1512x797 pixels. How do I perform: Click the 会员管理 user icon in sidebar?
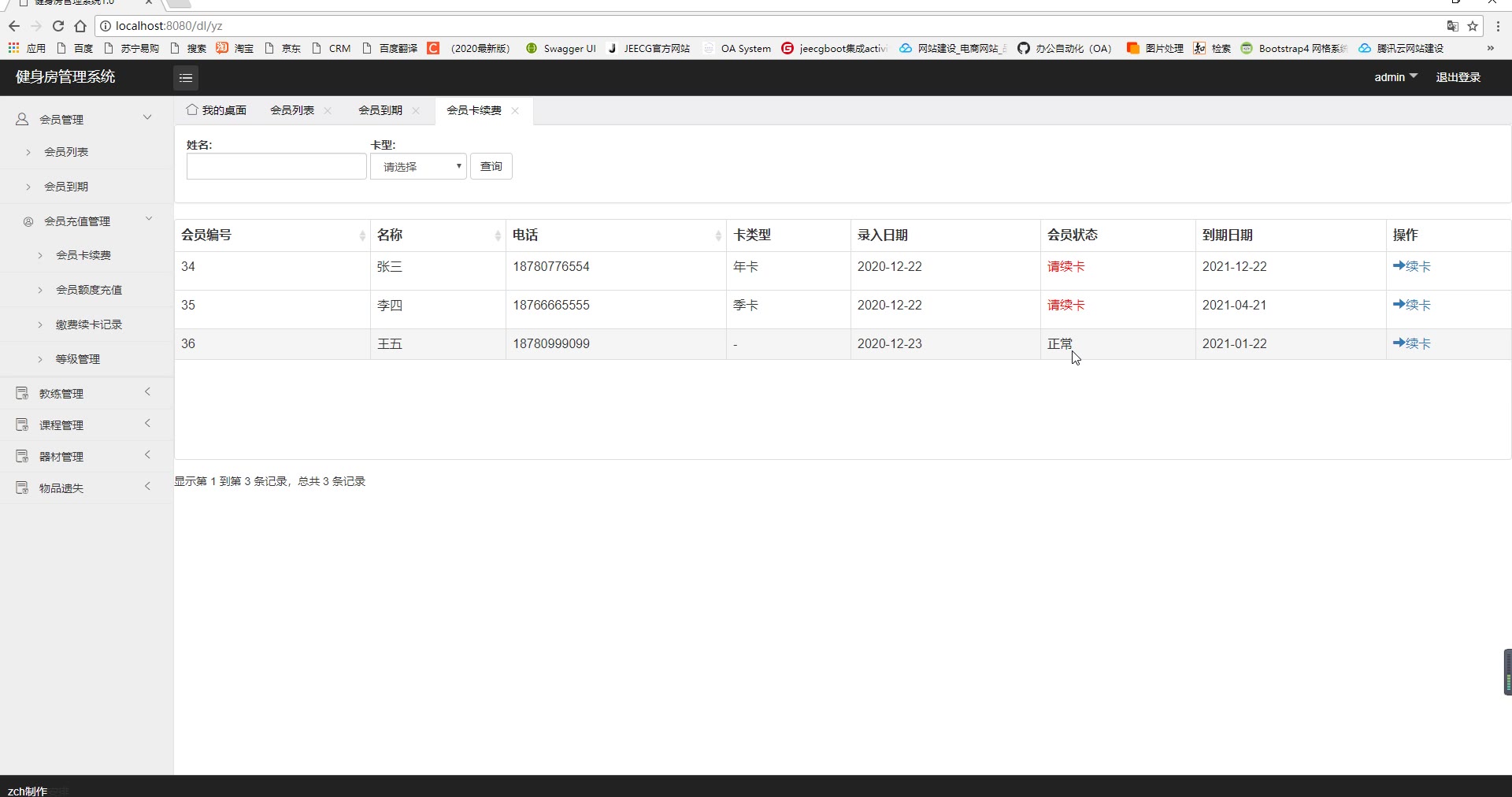[x=22, y=119]
